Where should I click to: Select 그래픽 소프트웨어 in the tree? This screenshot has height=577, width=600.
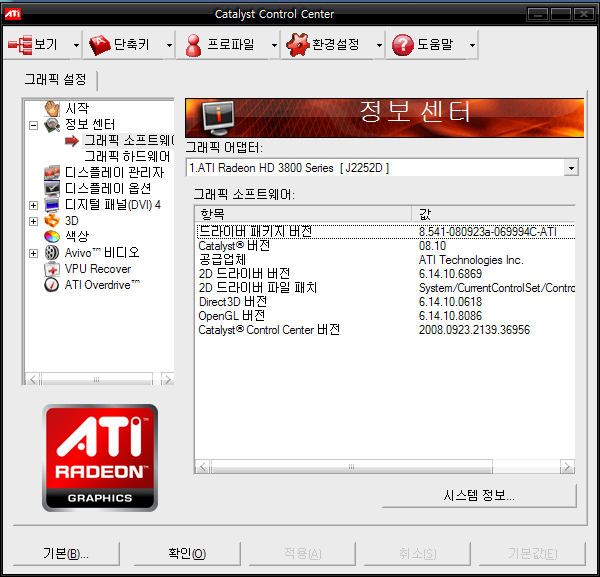coord(129,140)
